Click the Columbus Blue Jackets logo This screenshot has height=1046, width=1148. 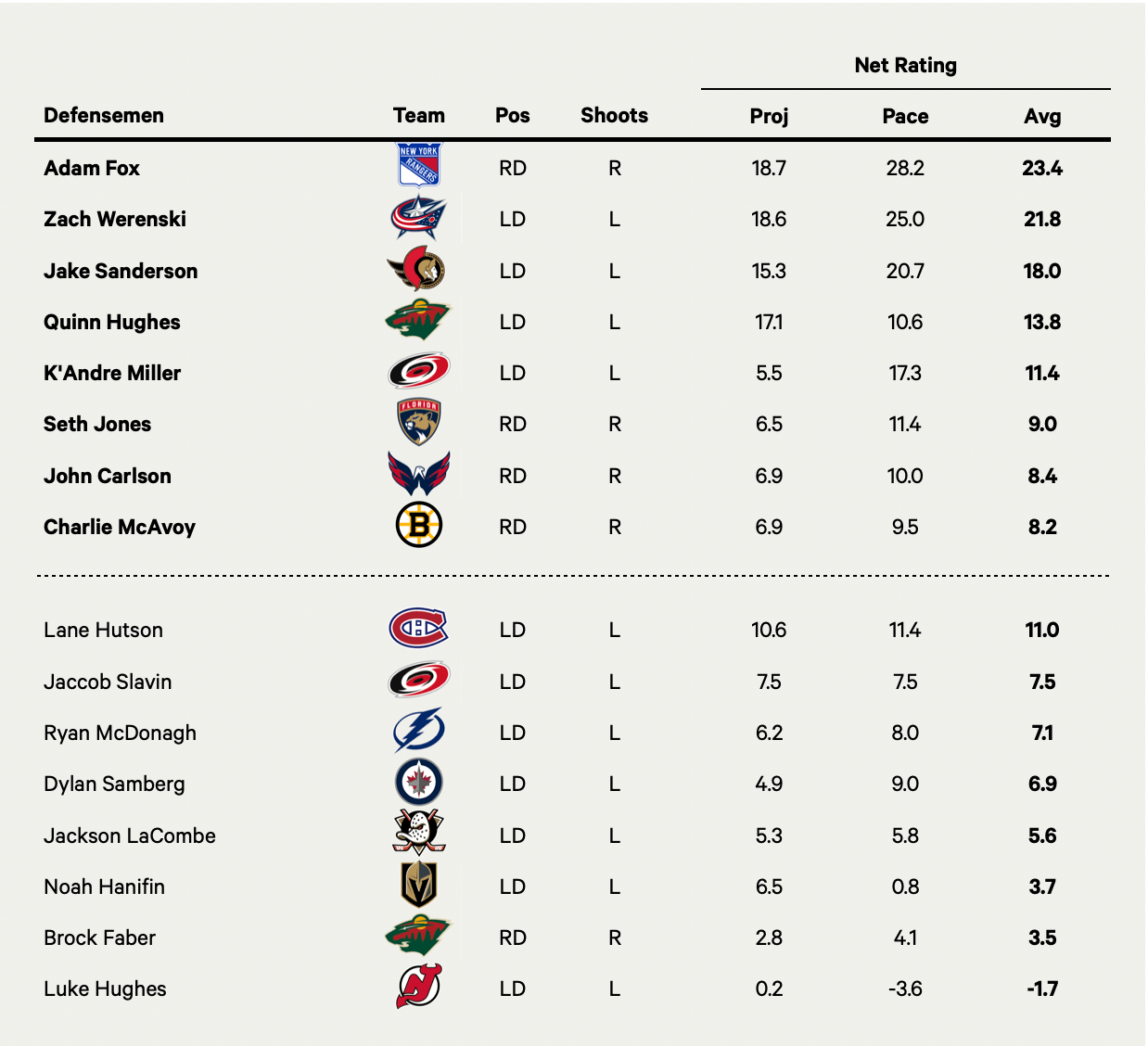(419, 219)
